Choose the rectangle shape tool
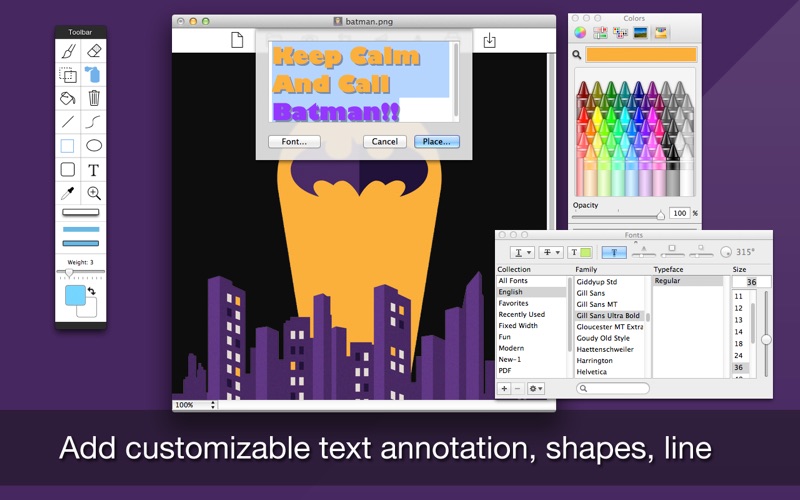This screenshot has width=800, height=500. point(67,145)
